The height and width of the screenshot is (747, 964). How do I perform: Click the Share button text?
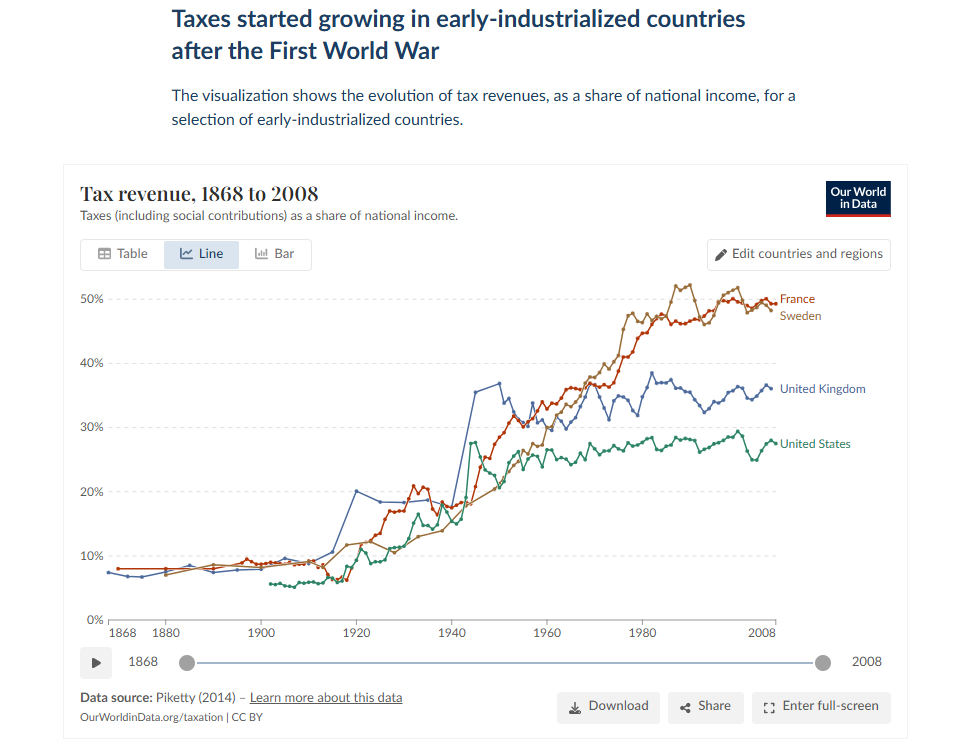pyautogui.click(x=714, y=706)
